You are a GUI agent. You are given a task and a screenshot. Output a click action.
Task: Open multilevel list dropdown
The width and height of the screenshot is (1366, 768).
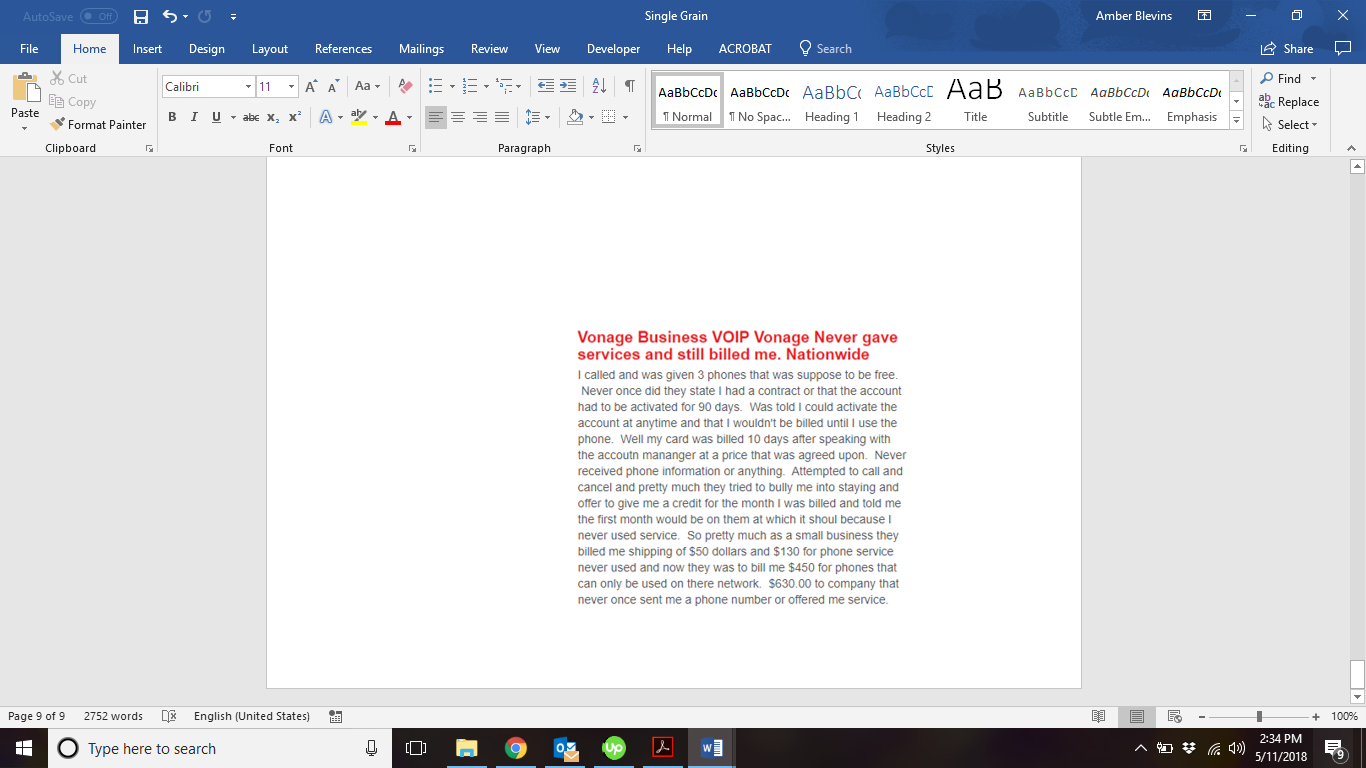pyautogui.click(x=519, y=87)
